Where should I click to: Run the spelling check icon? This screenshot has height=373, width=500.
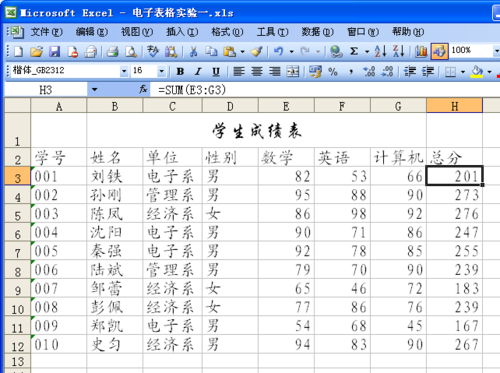coord(153,52)
